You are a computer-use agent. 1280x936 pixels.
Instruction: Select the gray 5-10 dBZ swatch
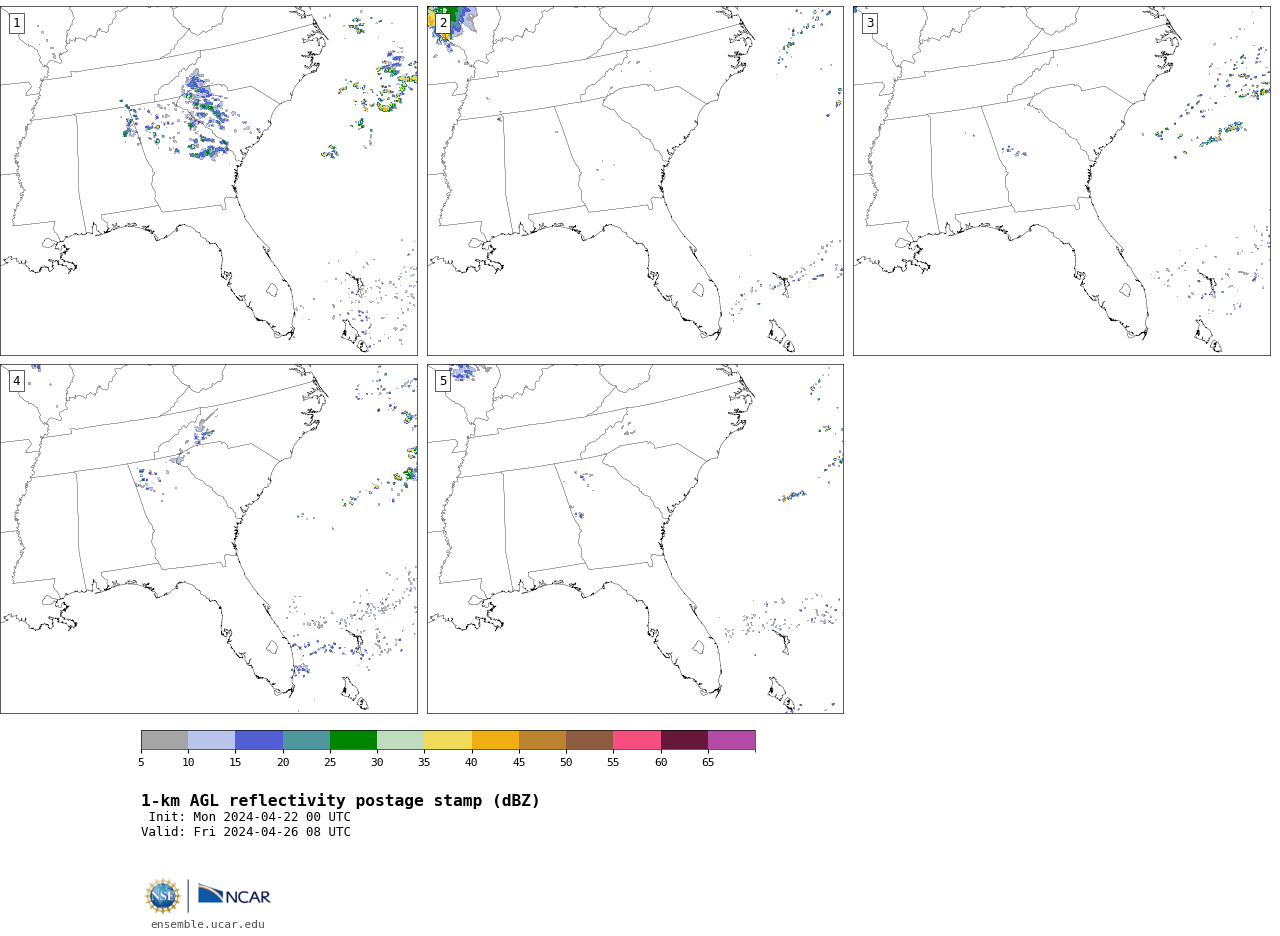pyautogui.click(x=164, y=740)
